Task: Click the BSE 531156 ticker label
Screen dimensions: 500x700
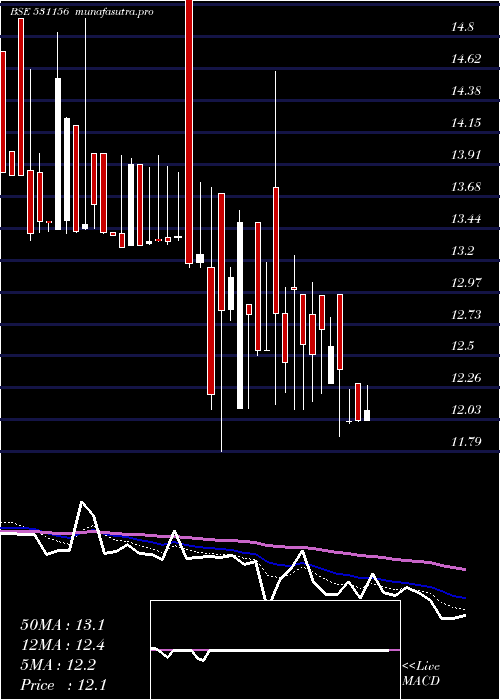Action: (x=39, y=12)
